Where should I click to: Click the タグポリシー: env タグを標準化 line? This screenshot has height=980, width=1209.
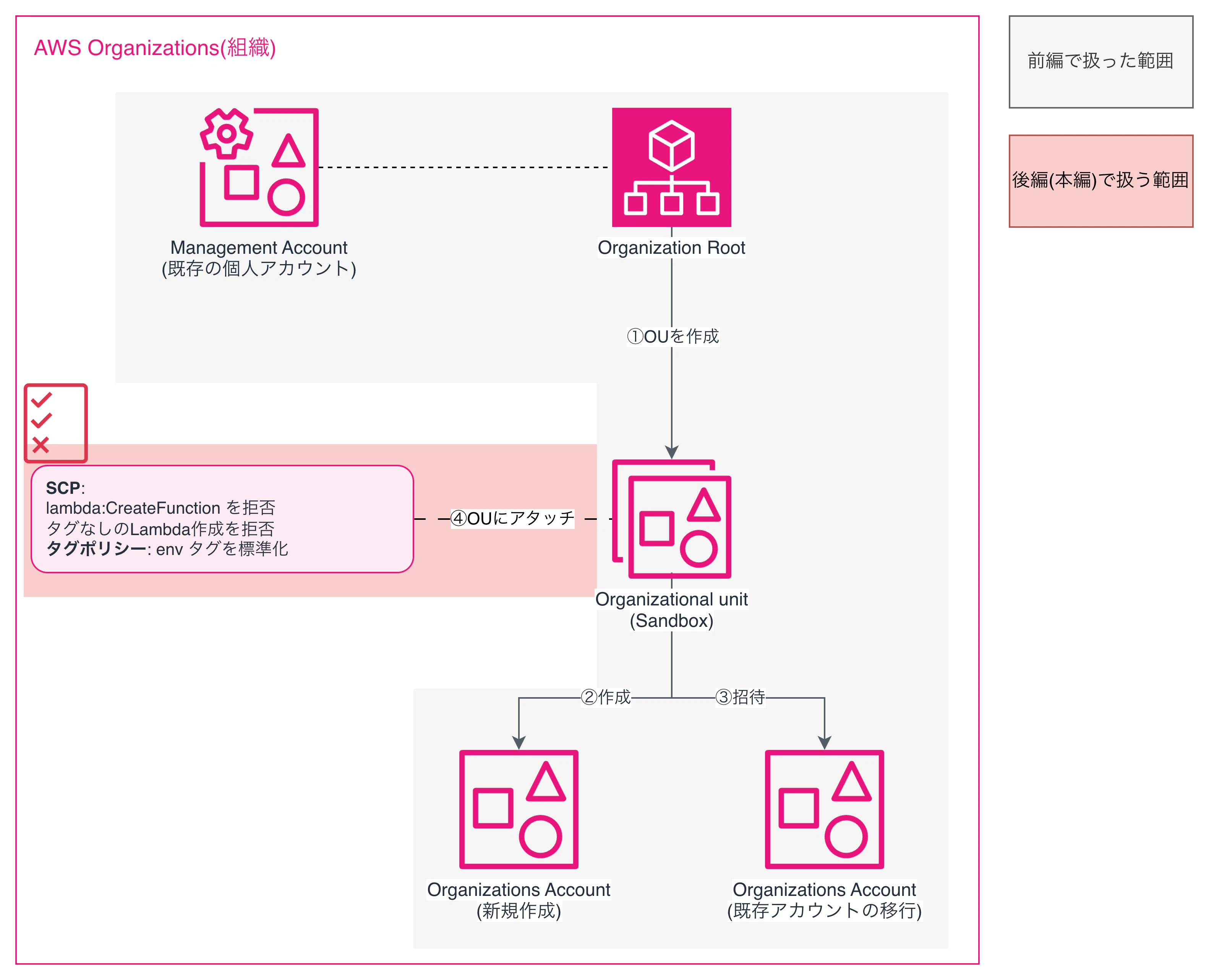pos(167,549)
